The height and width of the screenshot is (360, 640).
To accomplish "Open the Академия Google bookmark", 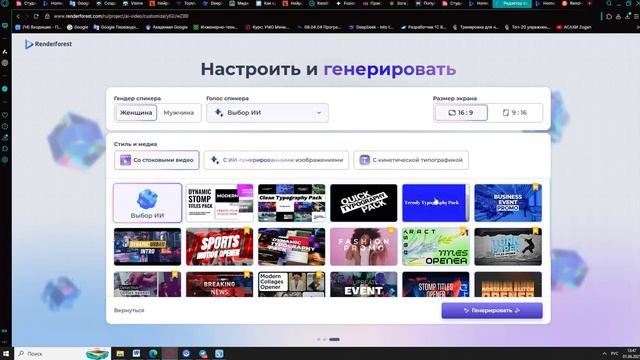I will (167, 27).
